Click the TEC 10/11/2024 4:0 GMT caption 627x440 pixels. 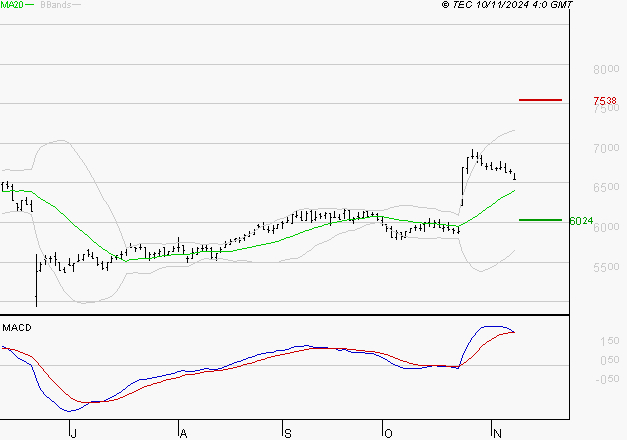(x=507, y=5)
